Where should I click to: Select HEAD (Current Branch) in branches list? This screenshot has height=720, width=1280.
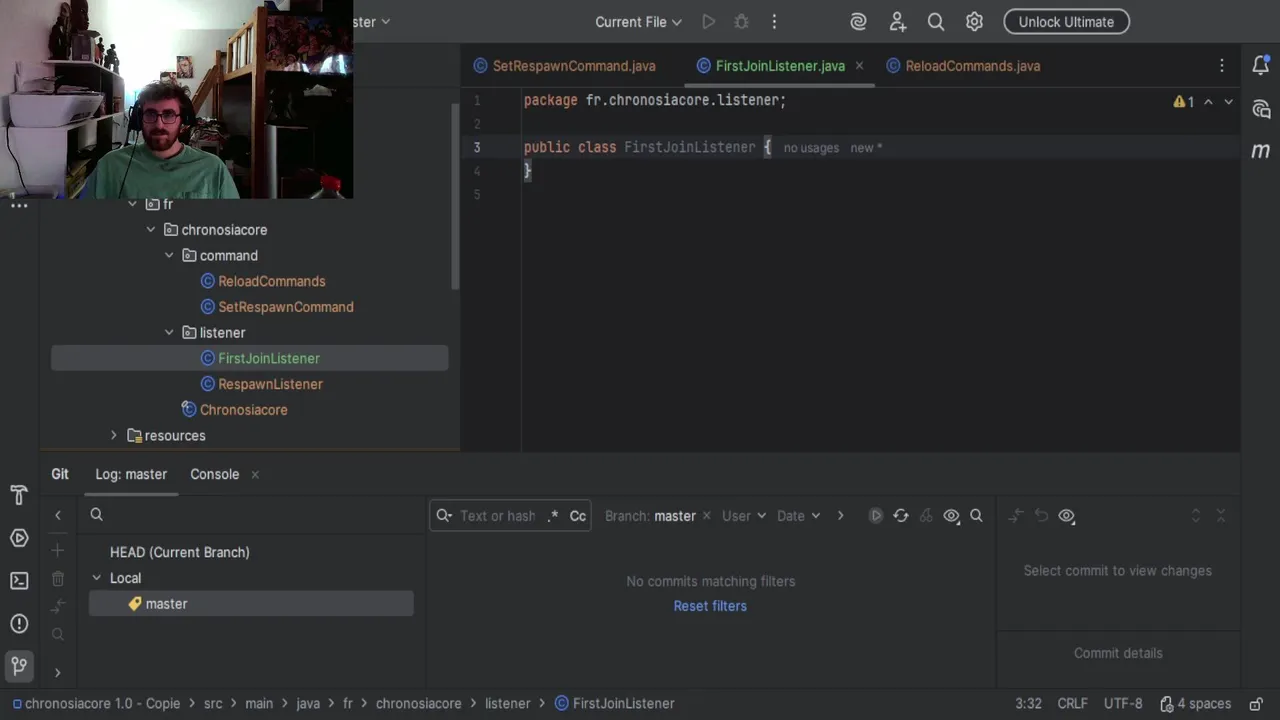[x=180, y=552]
